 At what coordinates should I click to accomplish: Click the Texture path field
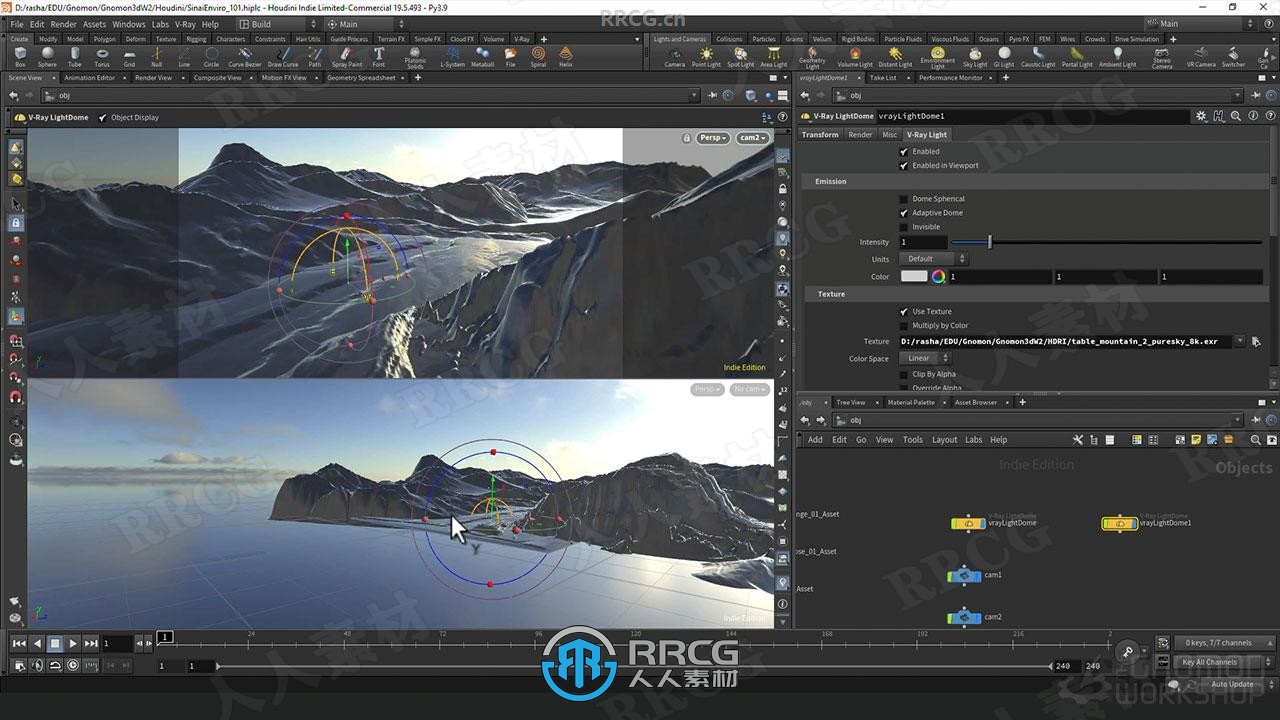click(1065, 342)
